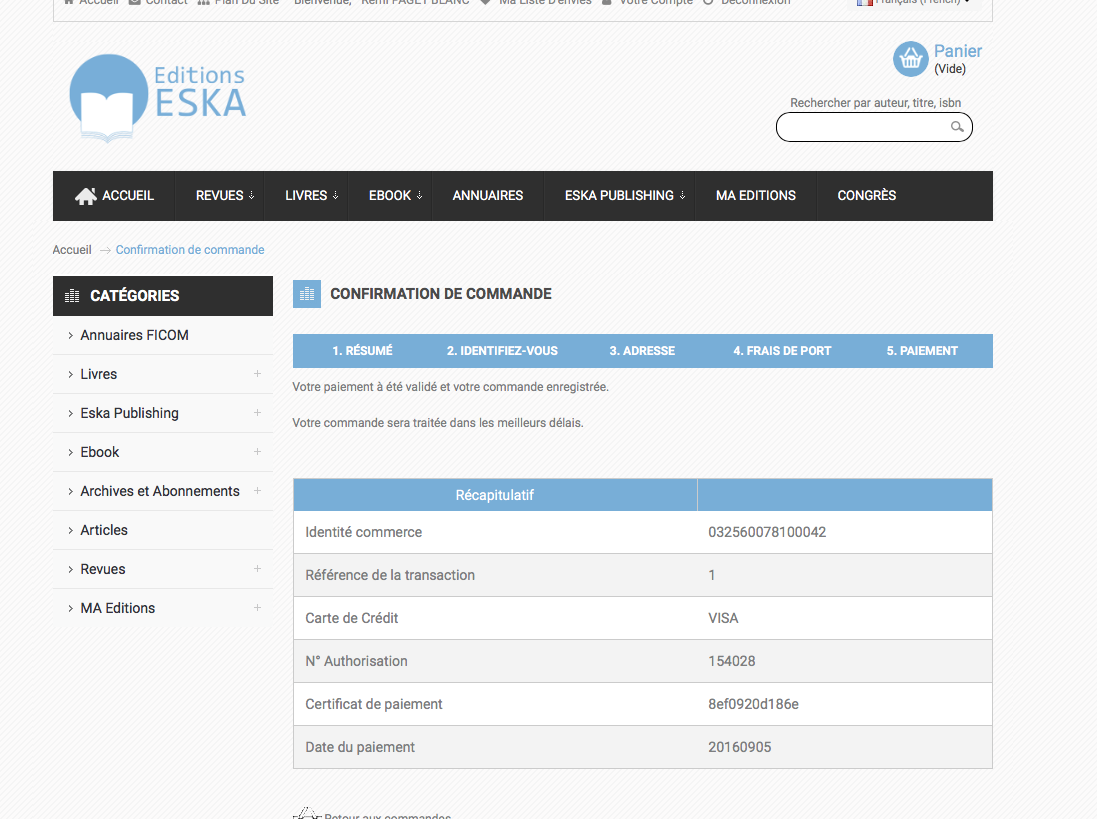Click the Récapitulatif table header
Image resolution: width=1097 pixels, height=819 pixels.
point(495,495)
